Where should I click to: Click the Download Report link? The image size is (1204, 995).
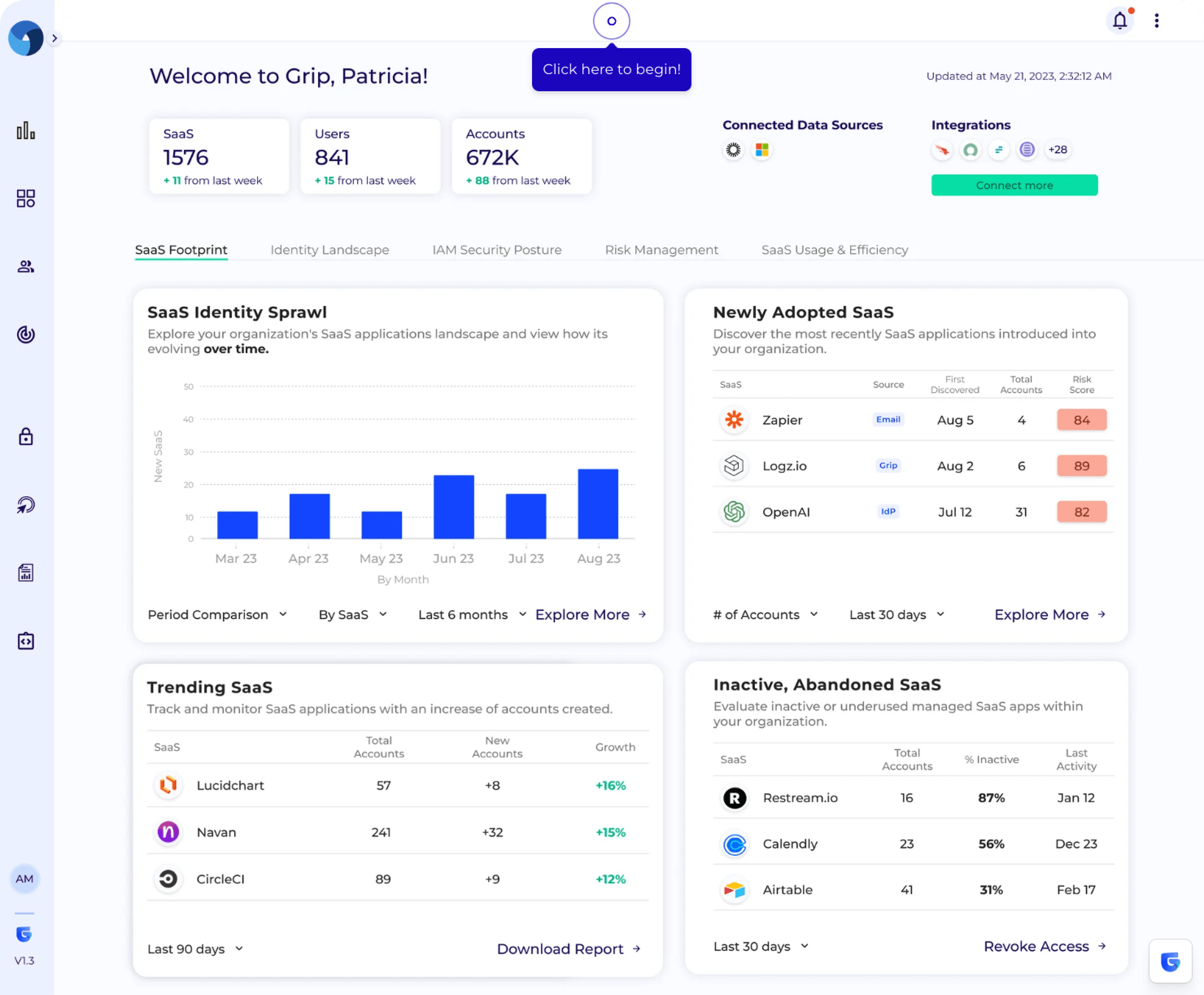568,949
